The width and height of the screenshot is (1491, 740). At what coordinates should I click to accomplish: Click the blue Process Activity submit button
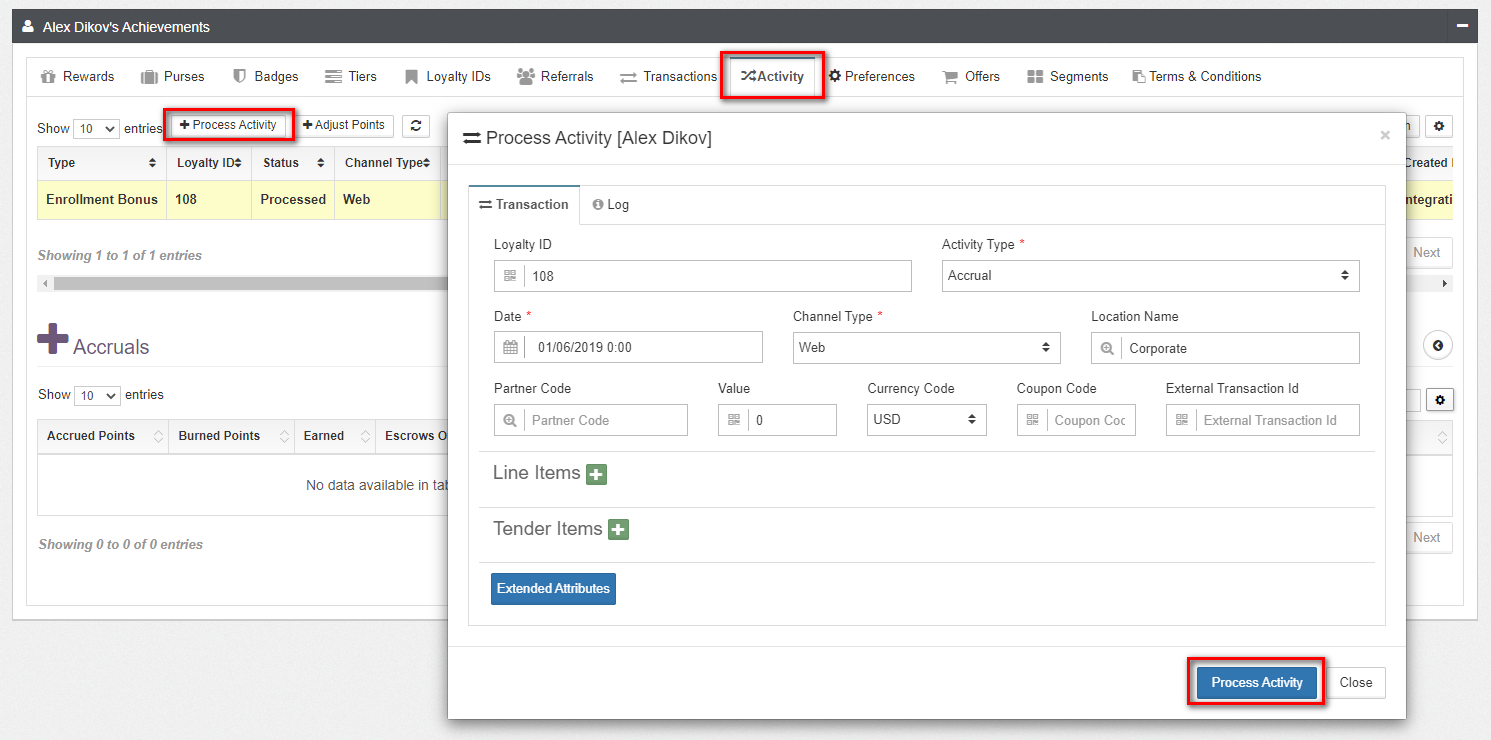coord(1256,683)
